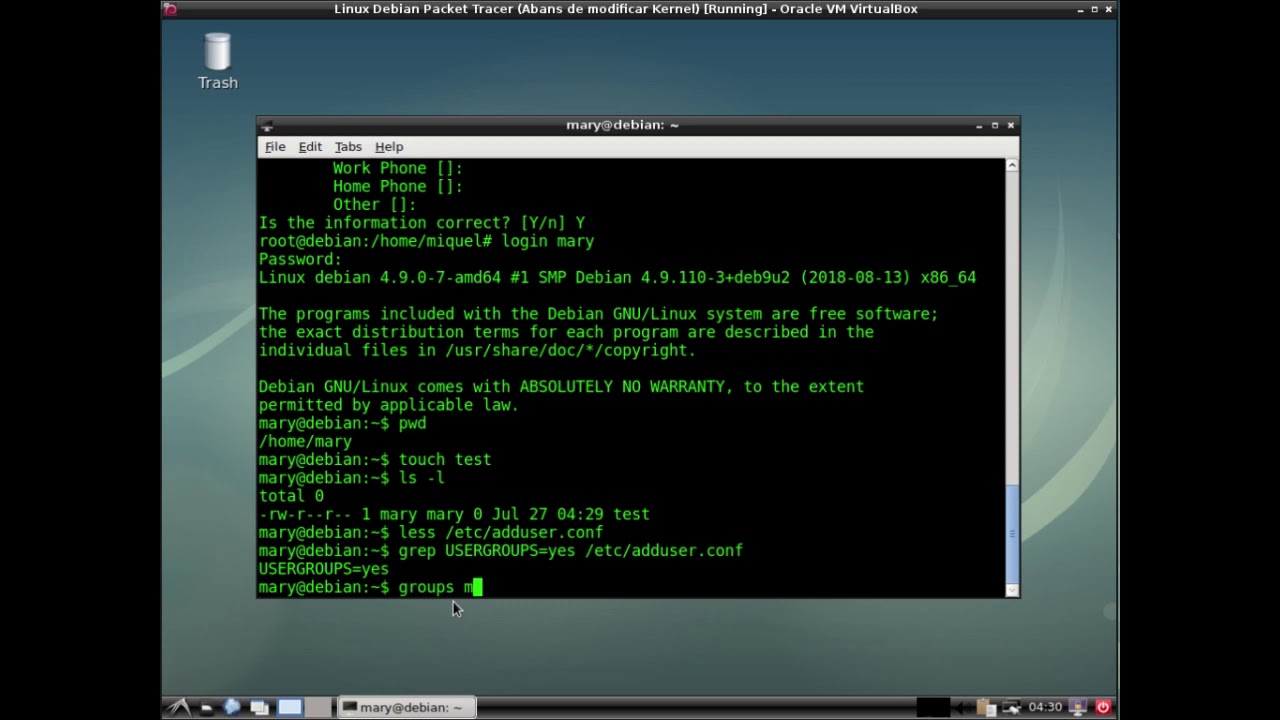Click the terminal scrollbar down arrow
Screen dimensions: 1280x720
1012,590
